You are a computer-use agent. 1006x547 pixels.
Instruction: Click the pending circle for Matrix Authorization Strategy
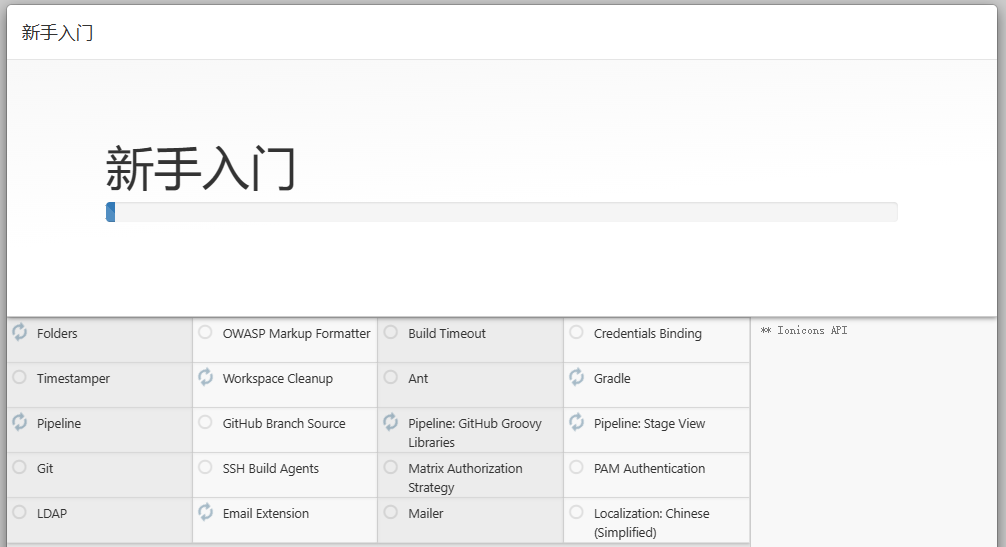391,467
